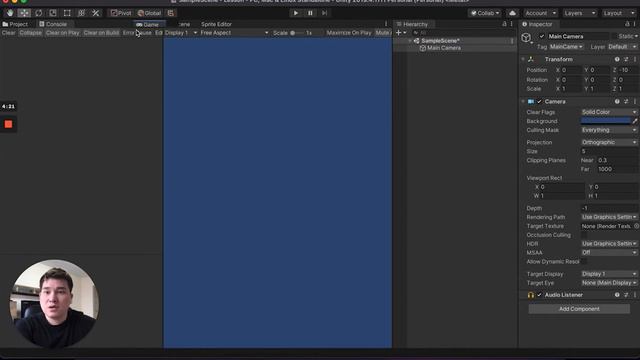The width and height of the screenshot is (640, 360).
Task: Open the HDR dropdown
Action: 609,243
